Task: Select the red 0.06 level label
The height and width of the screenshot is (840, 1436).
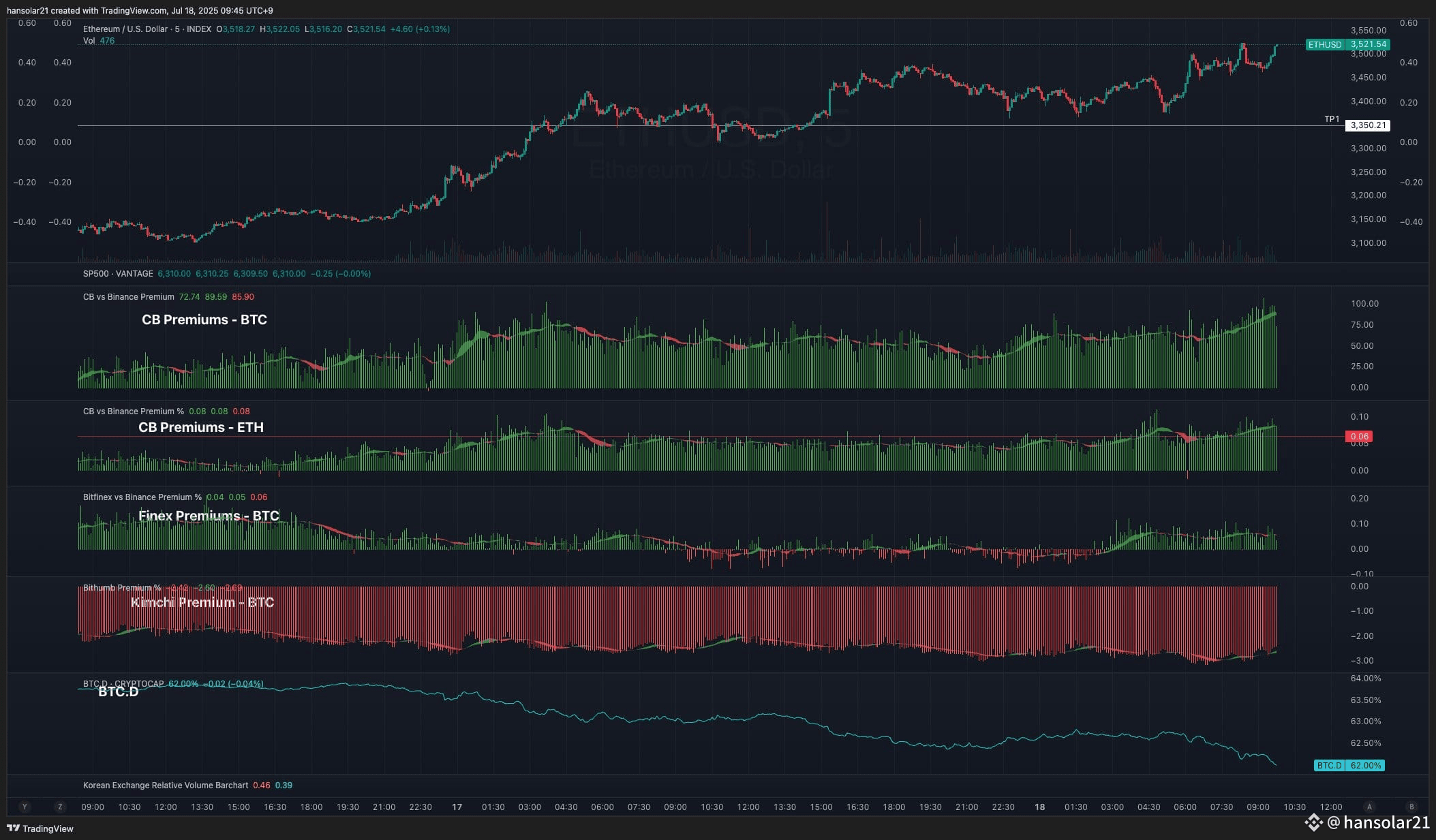Action: 1359,437
